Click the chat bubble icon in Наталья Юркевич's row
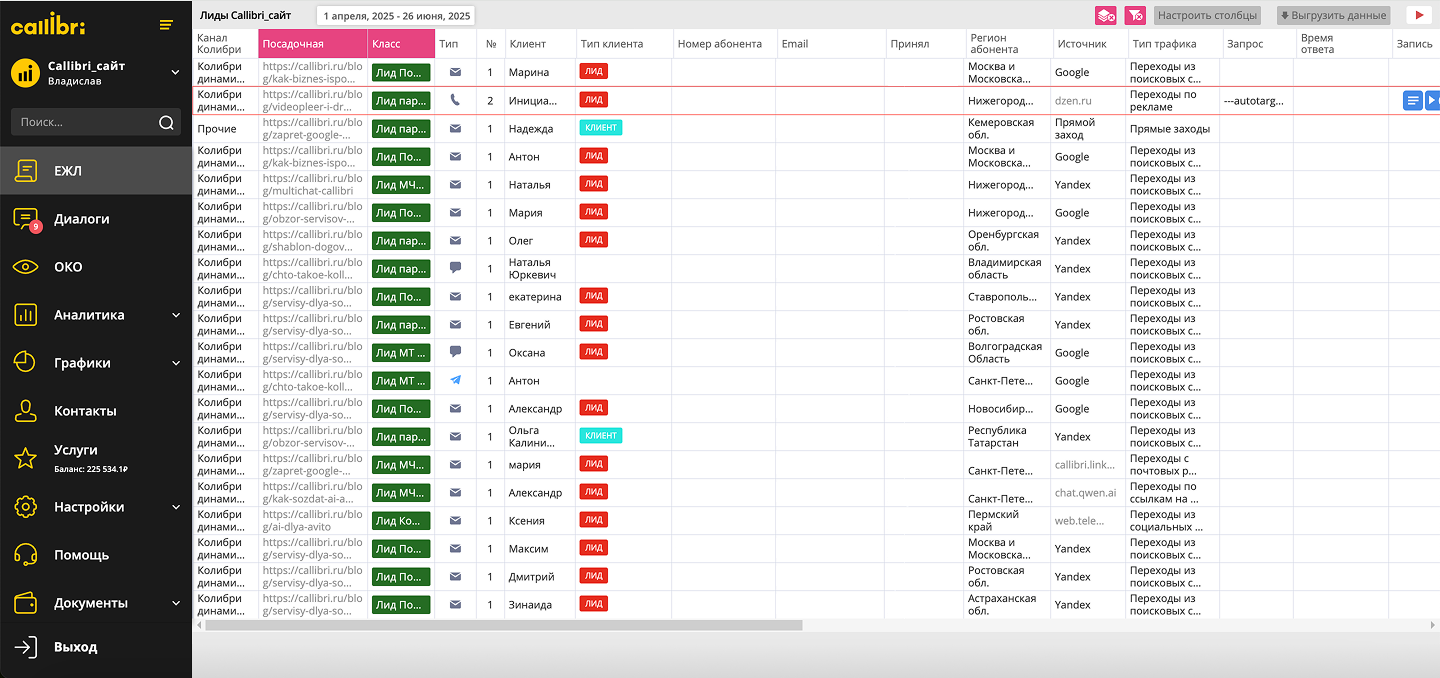1440x678 pixels. 455,268
